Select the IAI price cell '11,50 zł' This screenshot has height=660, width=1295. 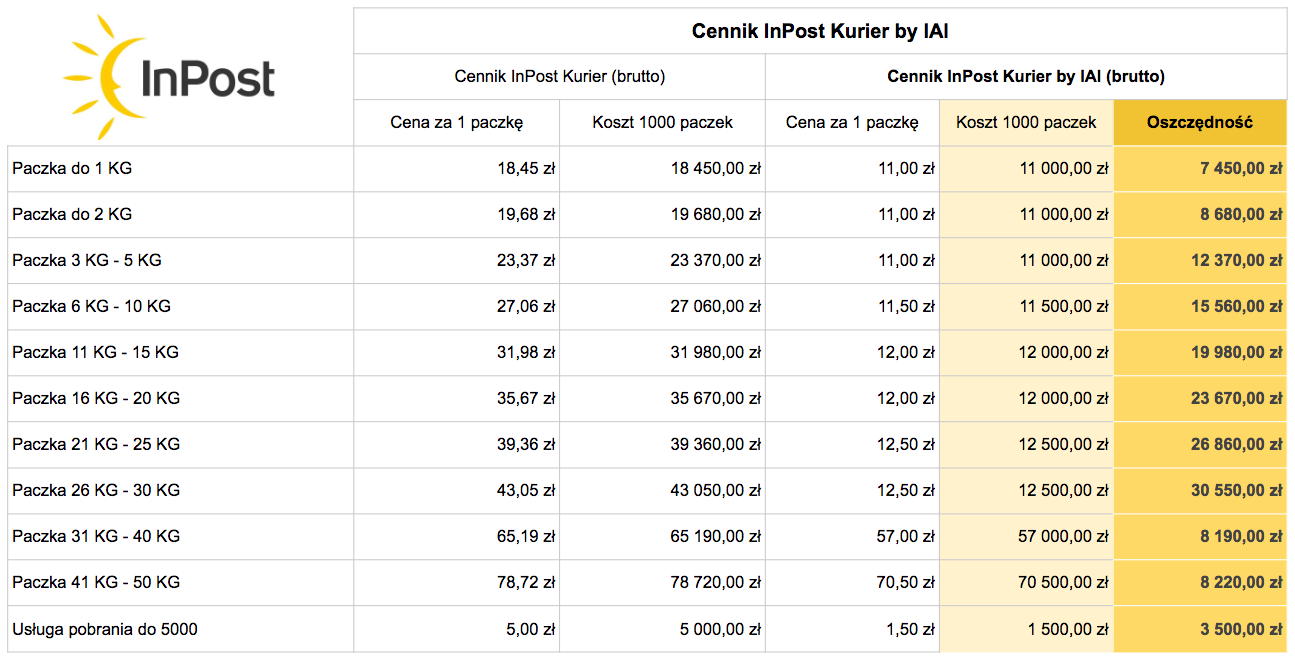853,307
